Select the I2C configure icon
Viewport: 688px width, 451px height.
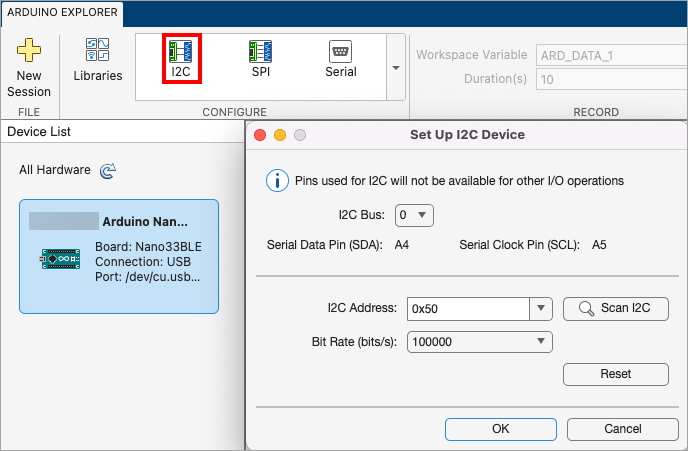(181, 52)
